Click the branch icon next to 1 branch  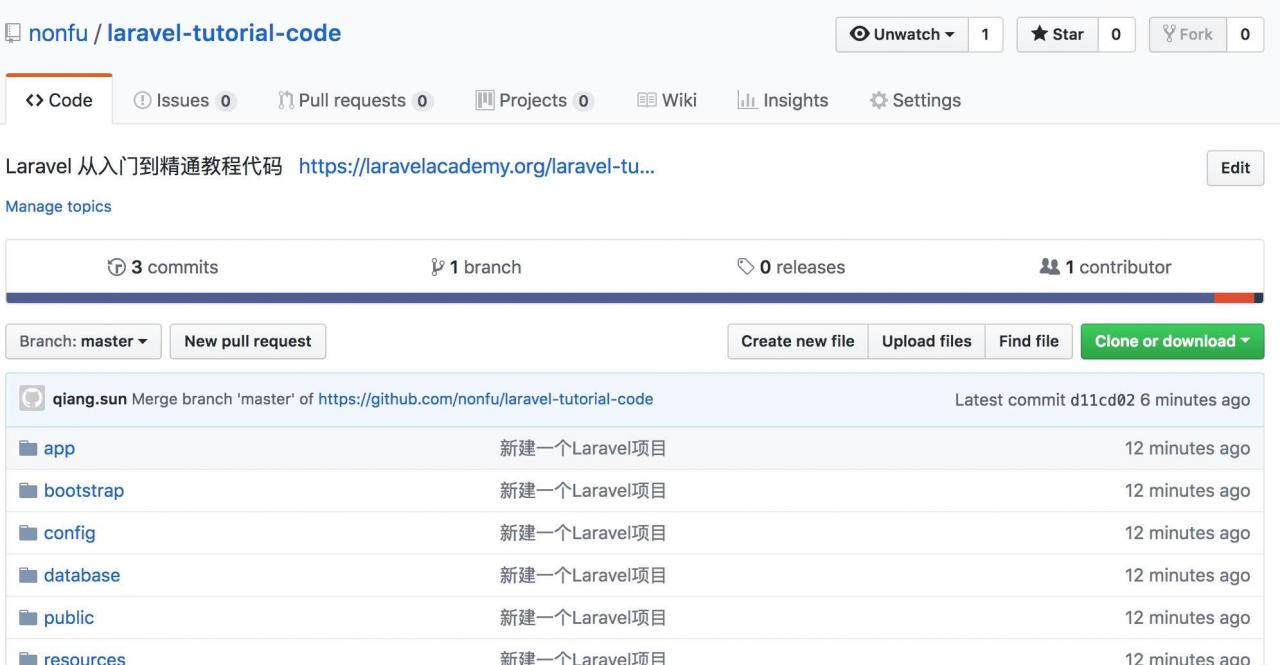tap(437, 267)
